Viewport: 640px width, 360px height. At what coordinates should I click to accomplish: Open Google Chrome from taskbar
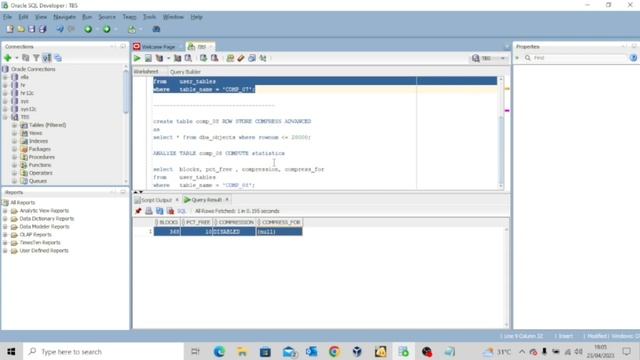point(334,351)
